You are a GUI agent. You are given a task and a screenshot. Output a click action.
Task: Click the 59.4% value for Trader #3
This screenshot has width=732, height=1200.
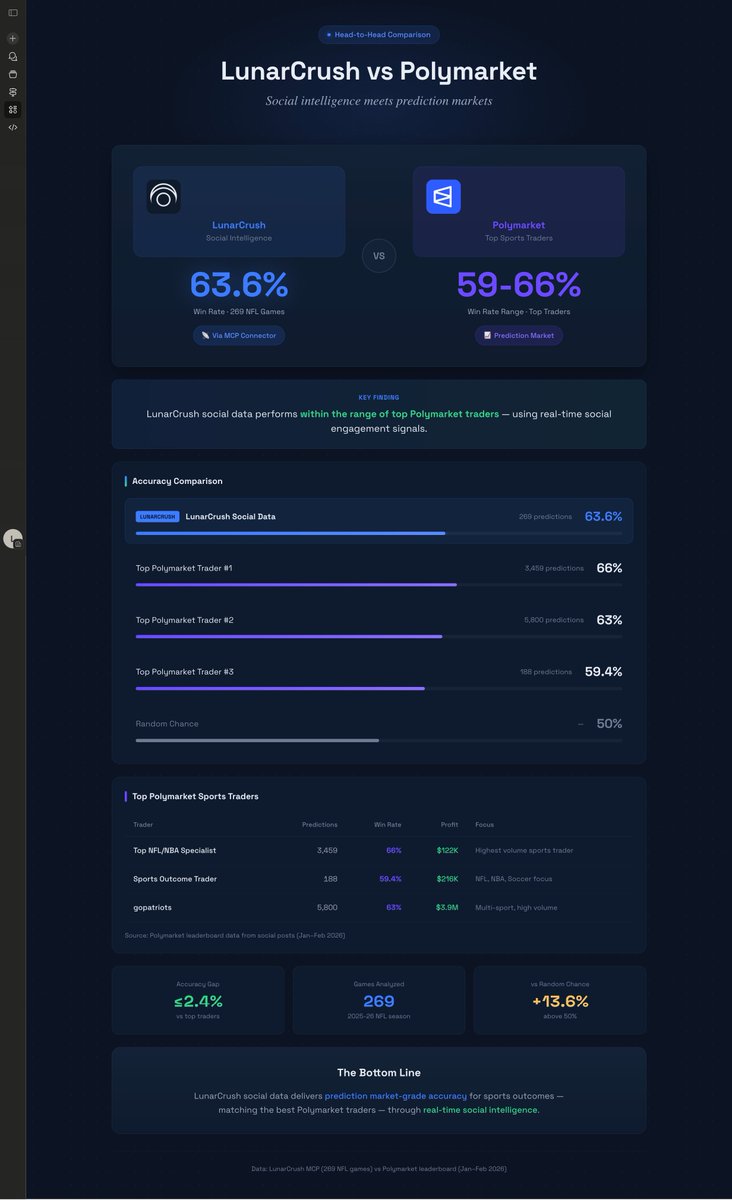[604, 672]
